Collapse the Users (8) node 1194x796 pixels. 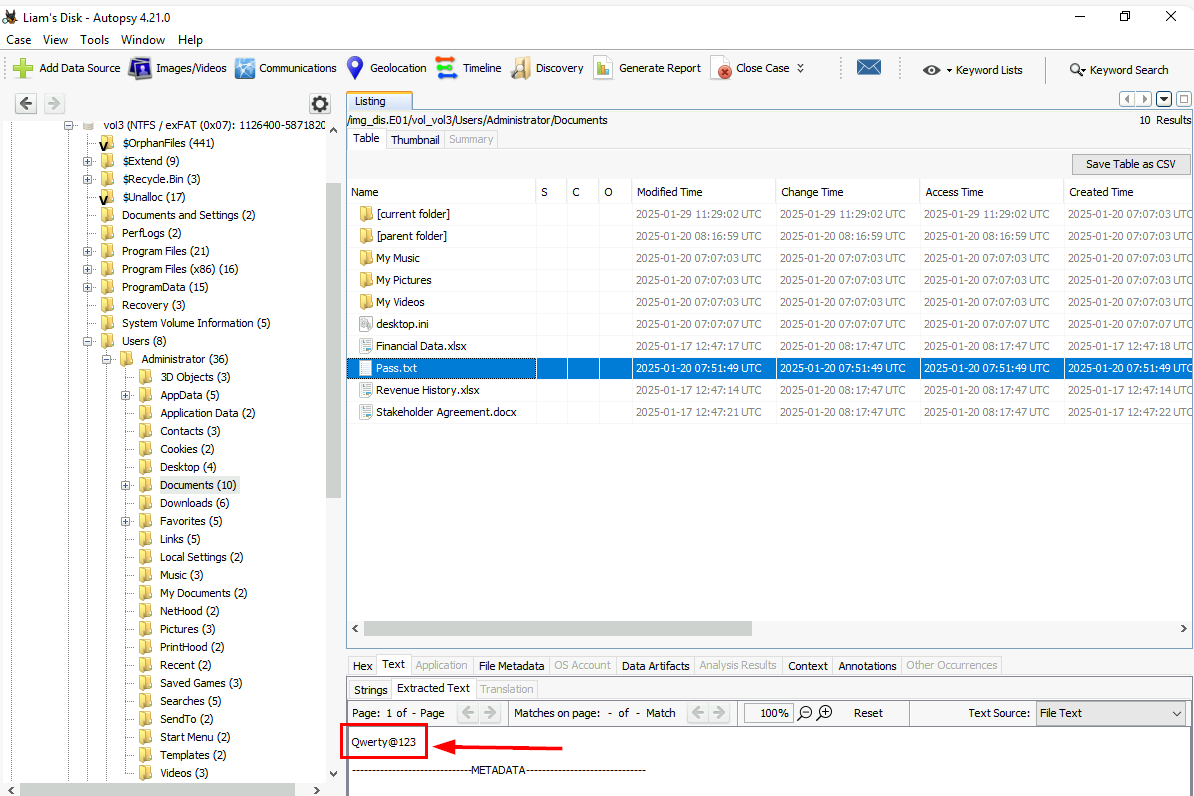88,341
